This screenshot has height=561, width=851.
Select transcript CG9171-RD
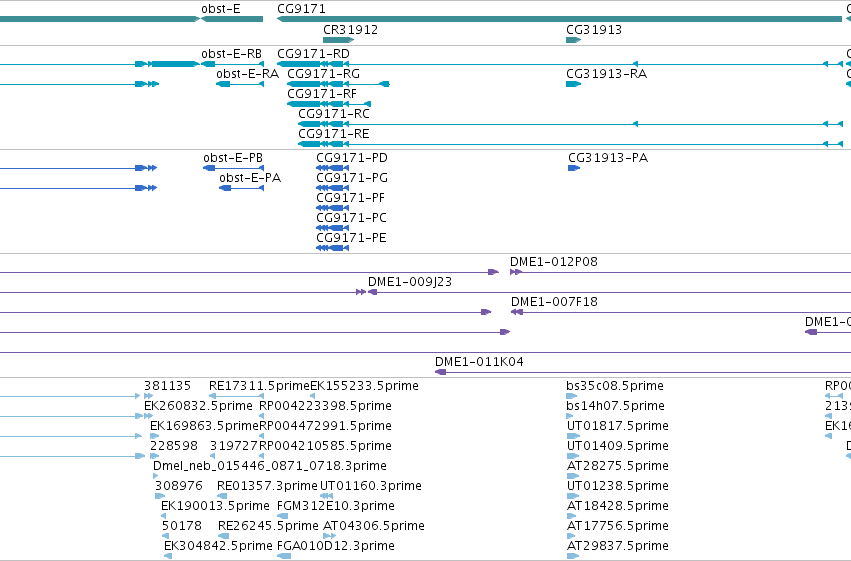pos(313,54)
